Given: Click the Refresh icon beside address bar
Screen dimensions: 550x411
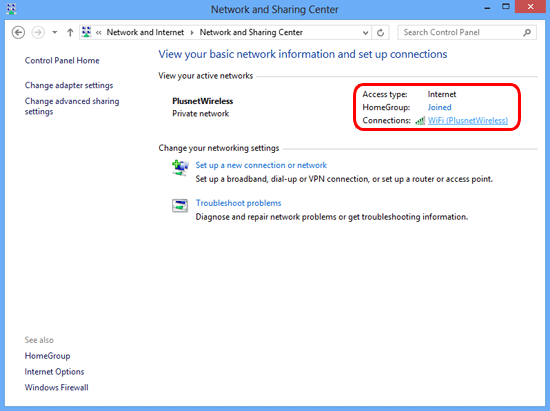Looking at the screenshot, I should tap(380, 33).
